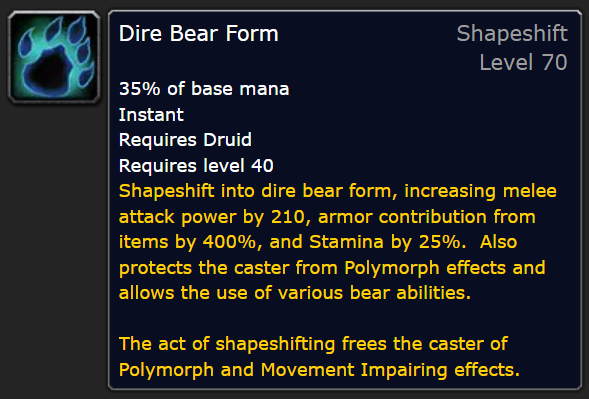Click the Requires level 40 line
This screenshot has height=399, width=589.
[x=196, y=166]
